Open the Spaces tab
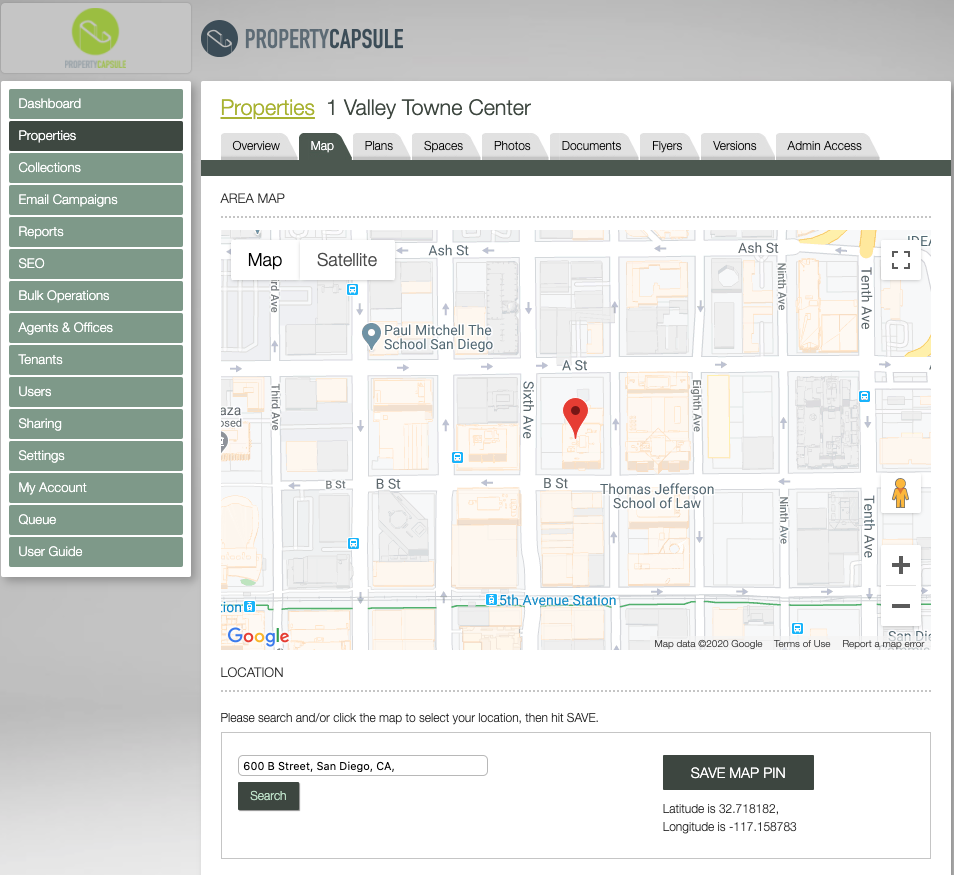 (x=443, y=146)
